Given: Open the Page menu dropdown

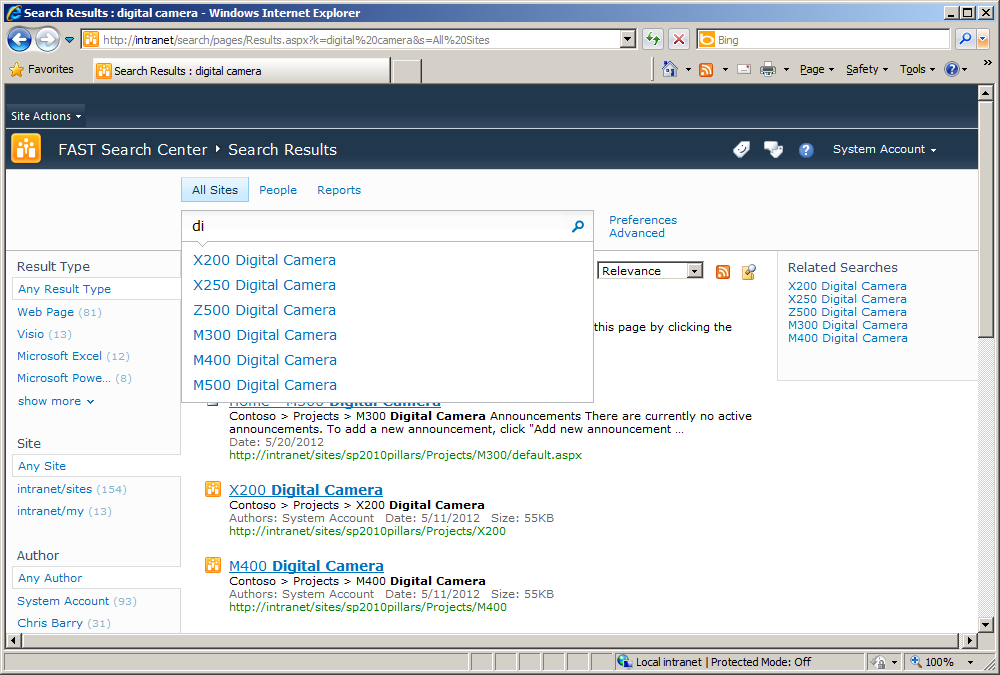Looking at the screenshot, I should pyautogui.click(x=817, y=69).
